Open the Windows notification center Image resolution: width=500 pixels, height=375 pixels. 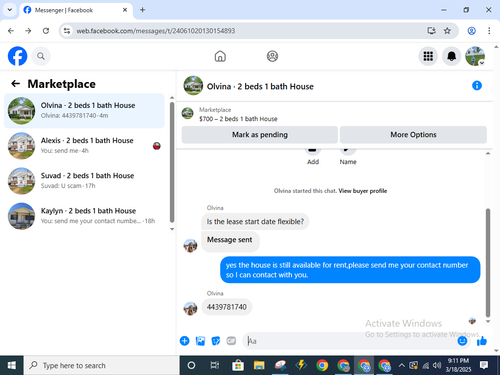tap(484, 365)
